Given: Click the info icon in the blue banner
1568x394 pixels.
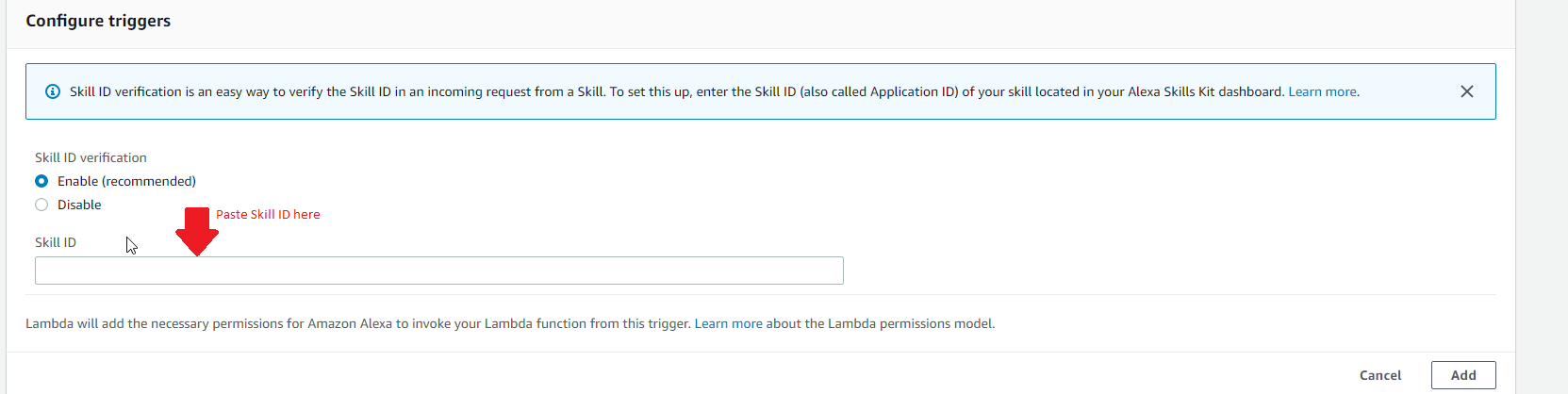Looking at the screenshot, I should pos(53,91).
